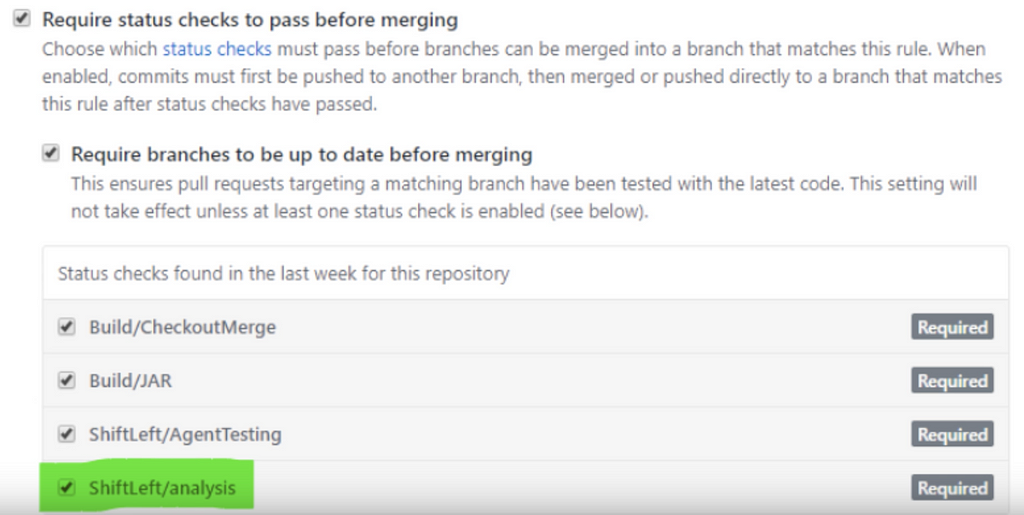Select the Build/CheckoutMerge label text

182,327
